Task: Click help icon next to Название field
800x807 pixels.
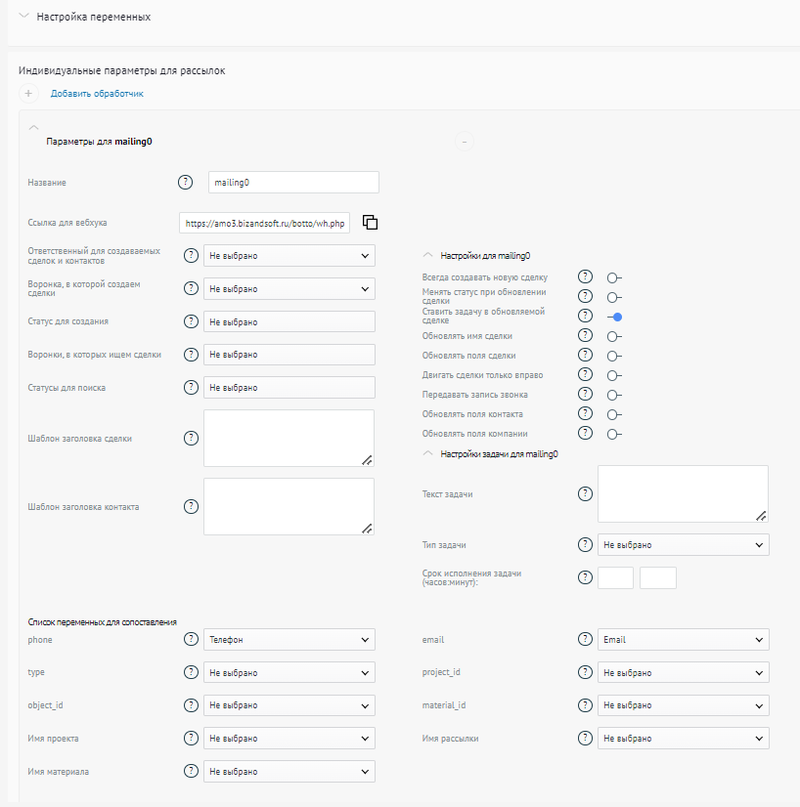Action: click(x=185, y=182)
